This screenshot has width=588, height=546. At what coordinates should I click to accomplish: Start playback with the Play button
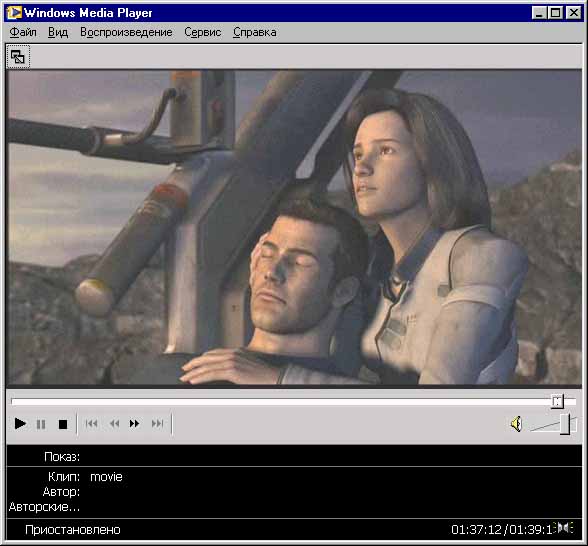(x=20, y=424)
